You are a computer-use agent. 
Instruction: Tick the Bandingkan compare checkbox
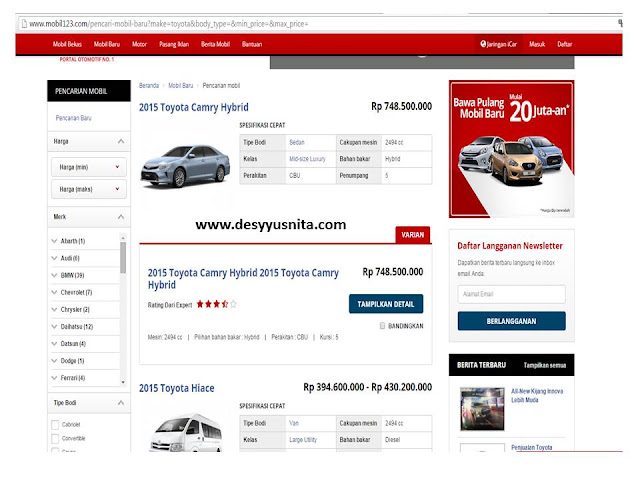click(382, 326)
